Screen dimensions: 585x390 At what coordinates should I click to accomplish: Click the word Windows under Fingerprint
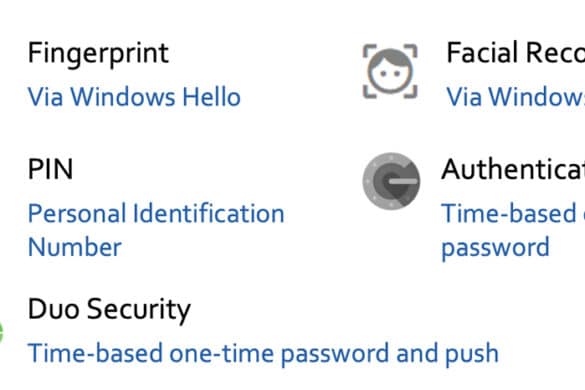[123, 97]
